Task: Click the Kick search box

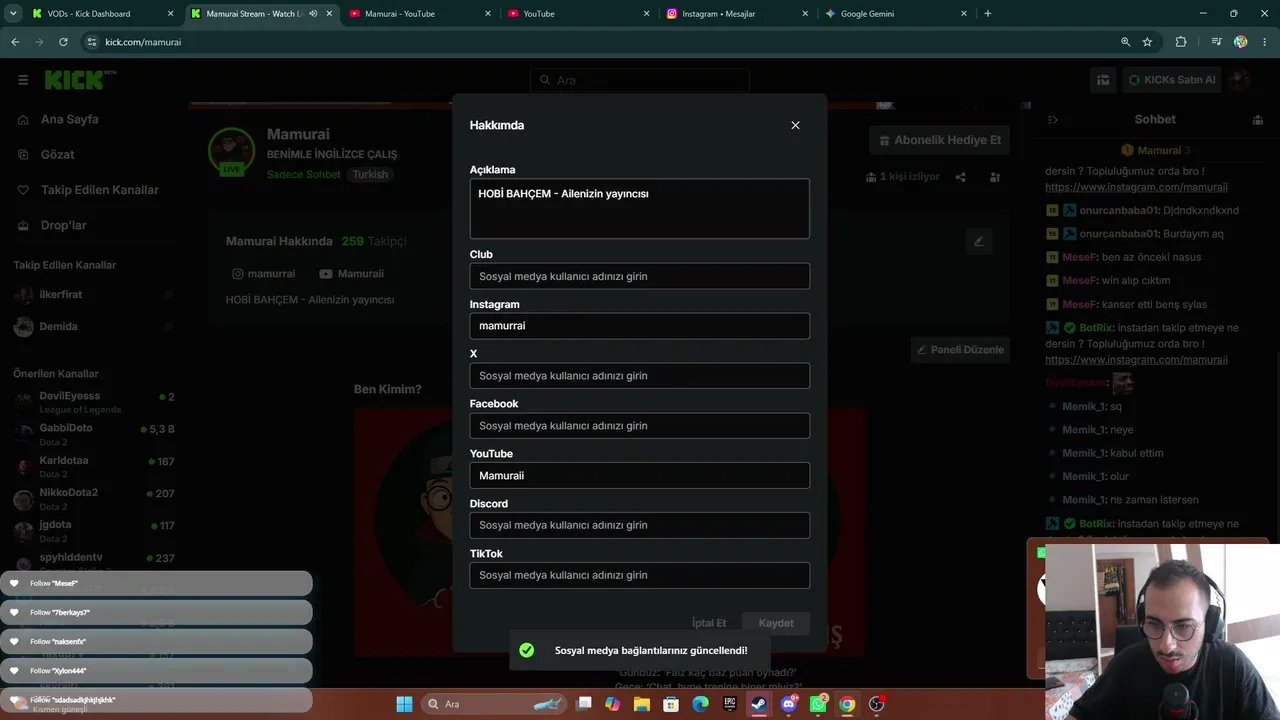Action: 639,80
